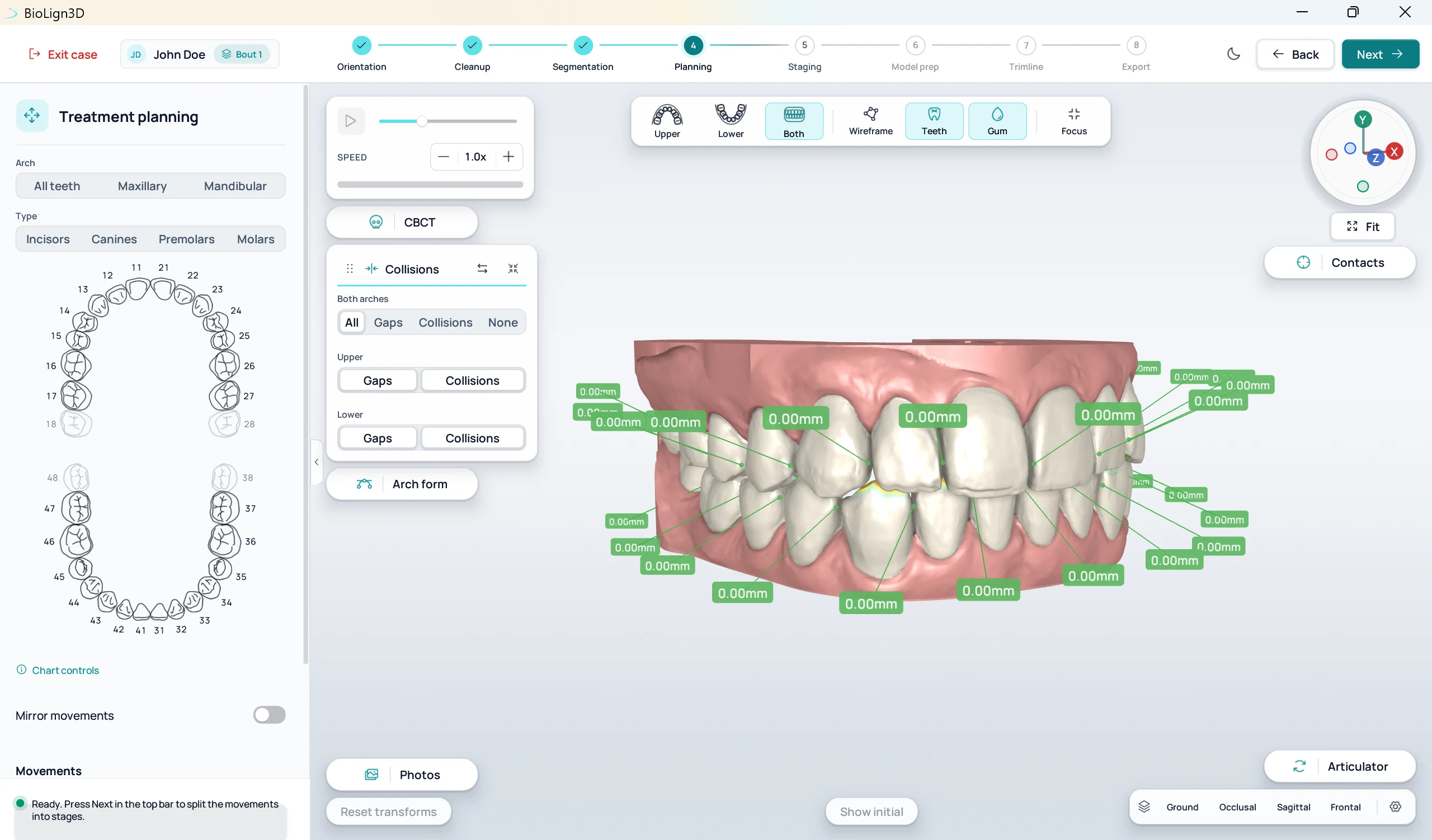Activate Focus mode
The height and width of the screenshot is (840, 1432).
point(1073,121)
